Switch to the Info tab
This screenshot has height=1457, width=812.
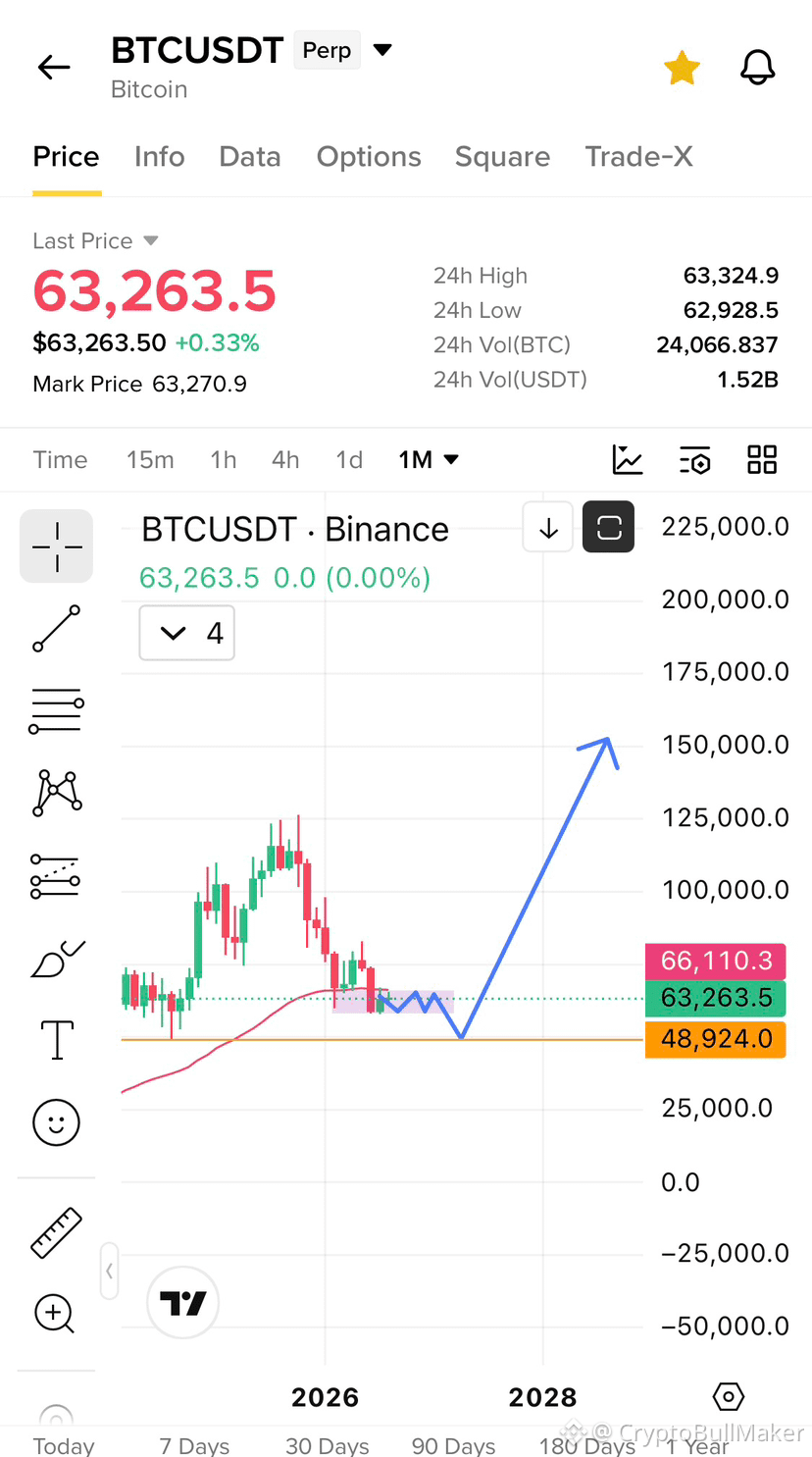[x=160, y=157]
